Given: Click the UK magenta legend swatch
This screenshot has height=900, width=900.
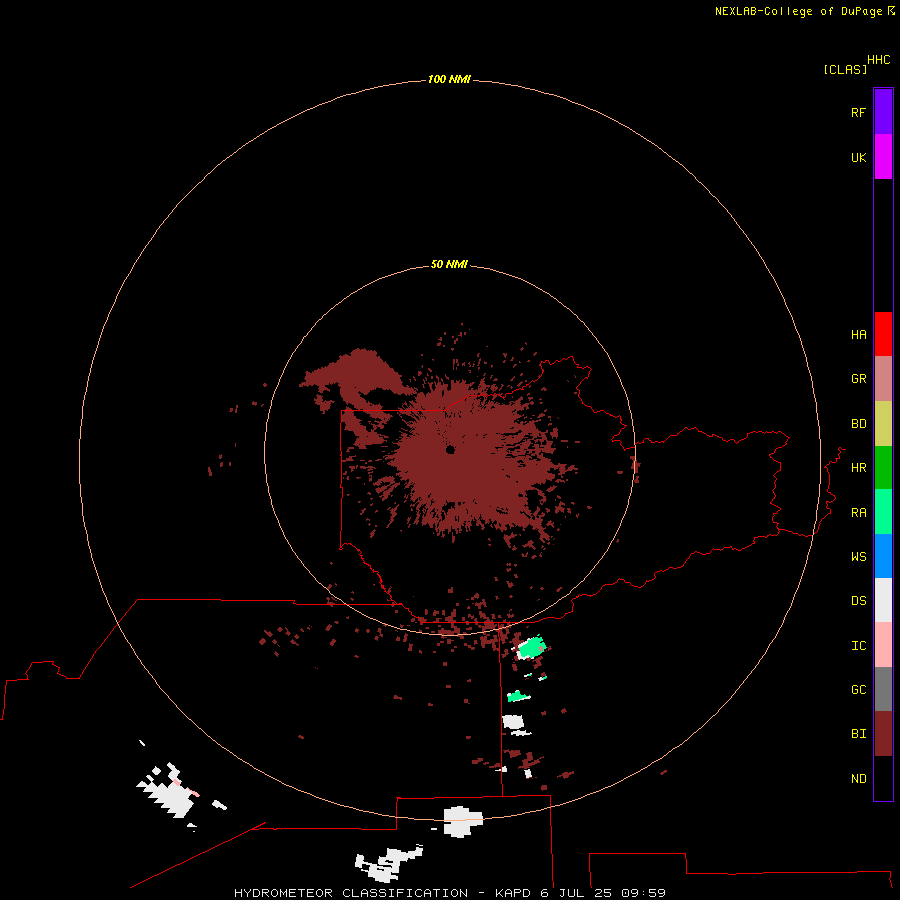Looking at the screenshot, I should (x=883, y=157).
